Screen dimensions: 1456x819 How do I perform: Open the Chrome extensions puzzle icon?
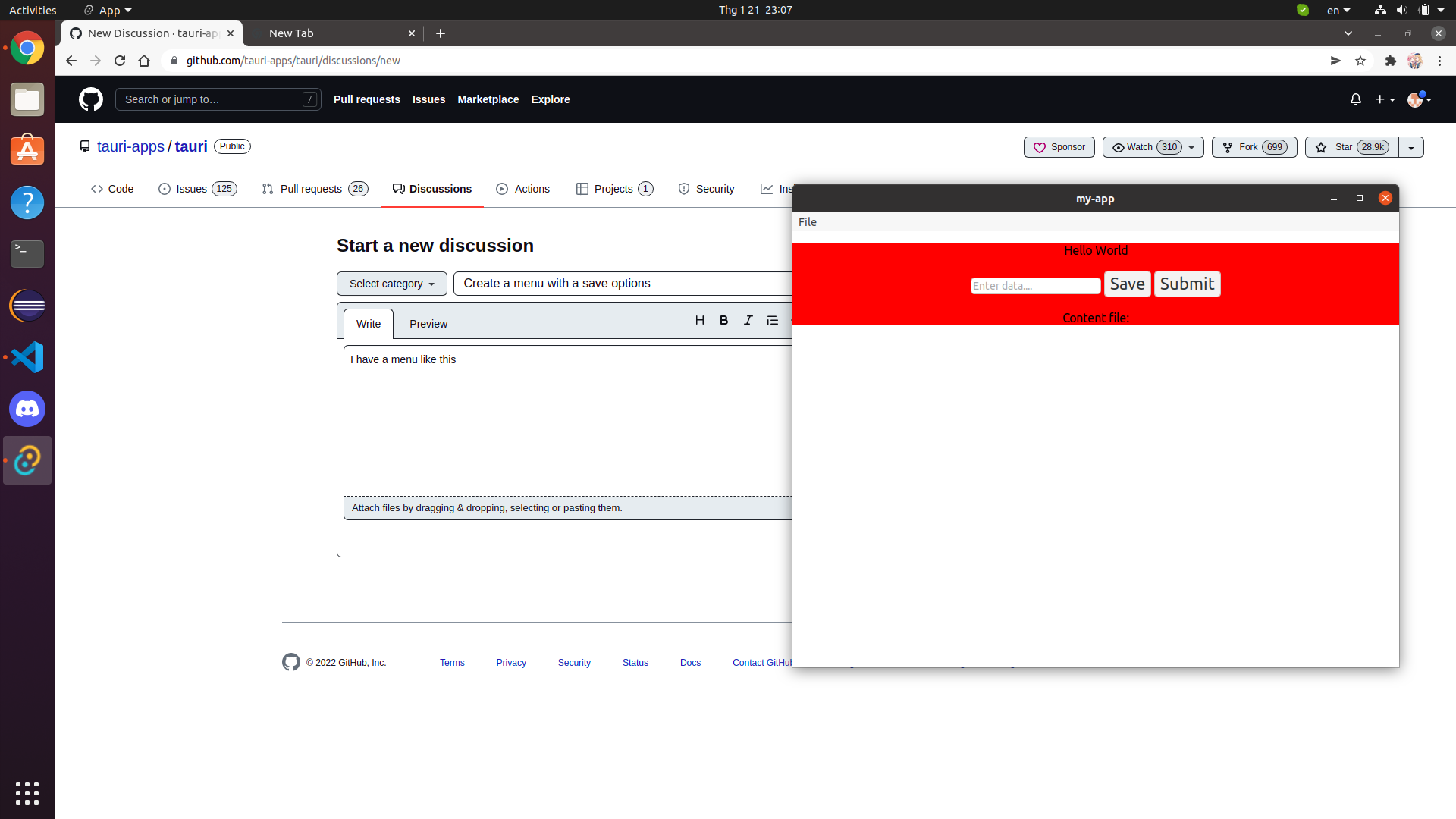[1390, 61]
